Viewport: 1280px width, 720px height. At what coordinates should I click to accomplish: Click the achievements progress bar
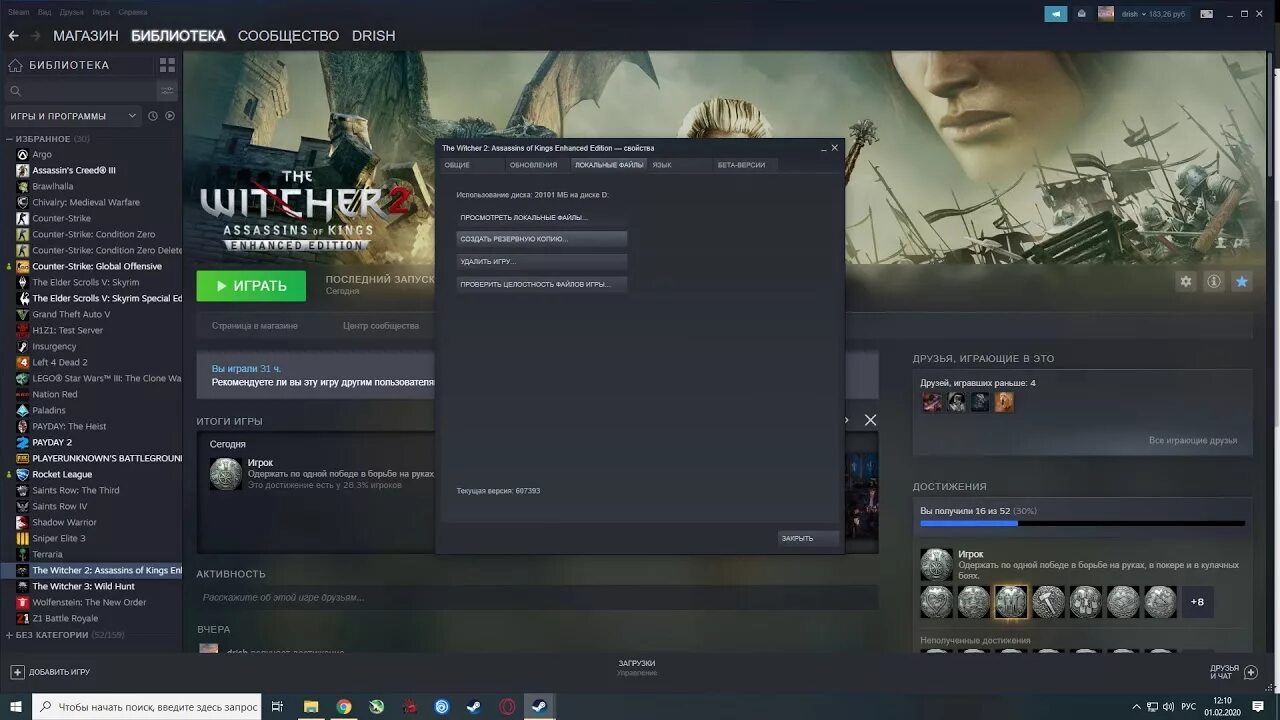pos(1082,523)
